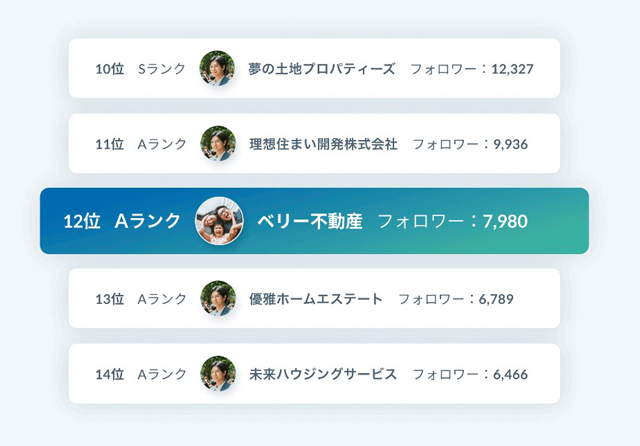Click the 14位 rank label
Image resolution: width=640 pixels, height=446 pixels.
pyautogui.click(x=109, y=374)
